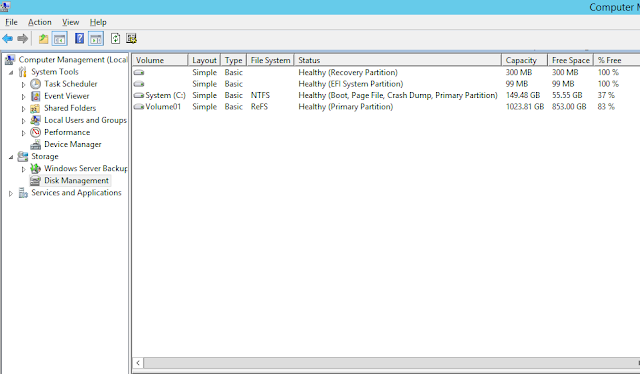The image size is (640, 374).
Task: Click the drive icon beside System (C:)
Action: coord(139,95)
